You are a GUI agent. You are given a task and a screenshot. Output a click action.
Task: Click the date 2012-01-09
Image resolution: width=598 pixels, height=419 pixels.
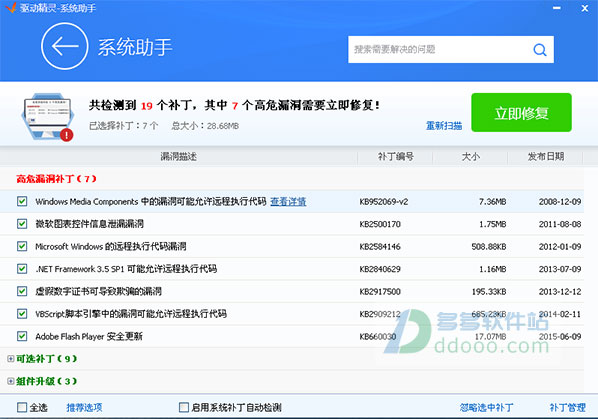tap(560, 247)
